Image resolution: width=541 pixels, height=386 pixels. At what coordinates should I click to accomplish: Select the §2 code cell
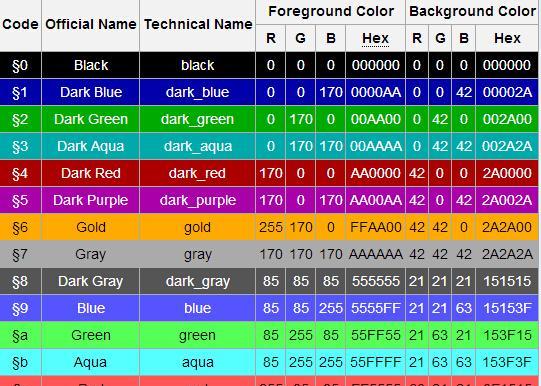[20, 119]
